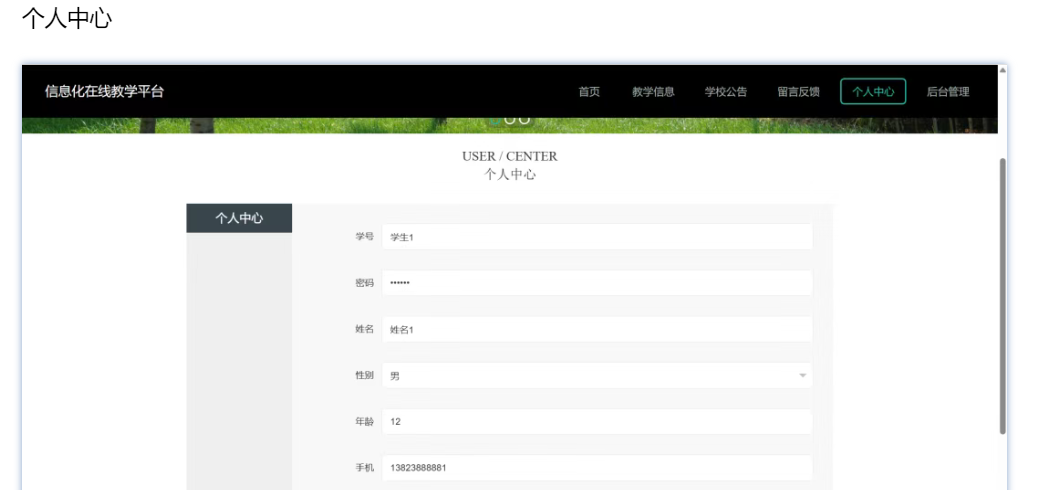1047x490 pixels.
Task: Open 学校公告 page
Action: pyautogui.click(x=726, y=92)
